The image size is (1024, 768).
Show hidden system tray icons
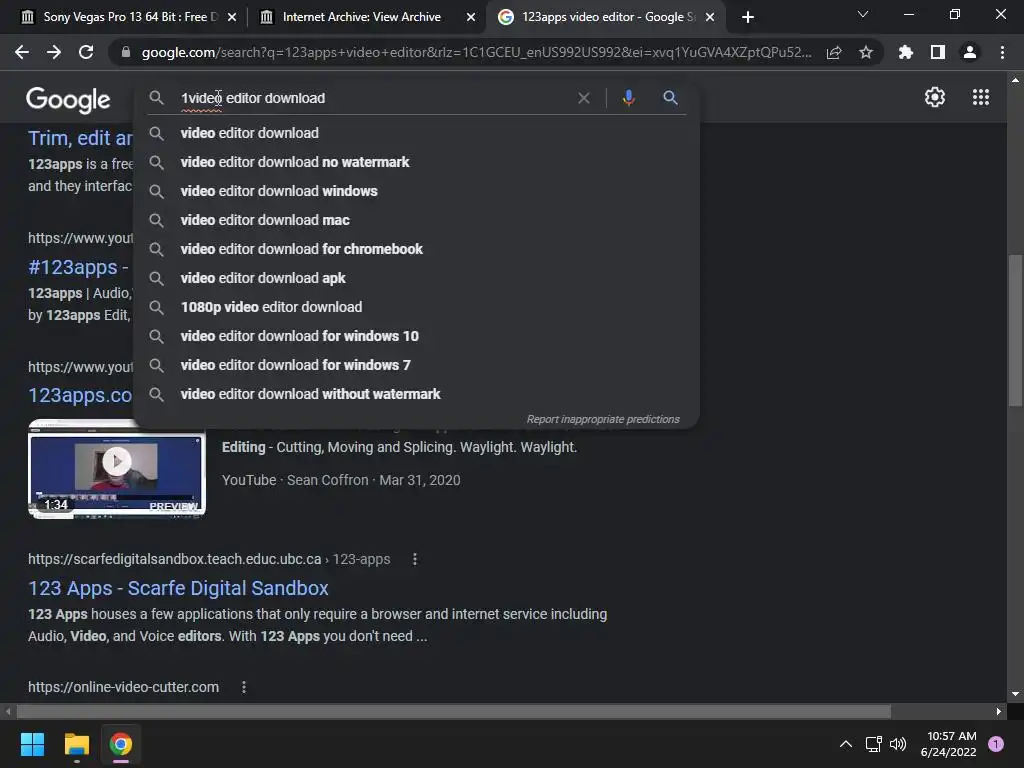click(846, 744)
